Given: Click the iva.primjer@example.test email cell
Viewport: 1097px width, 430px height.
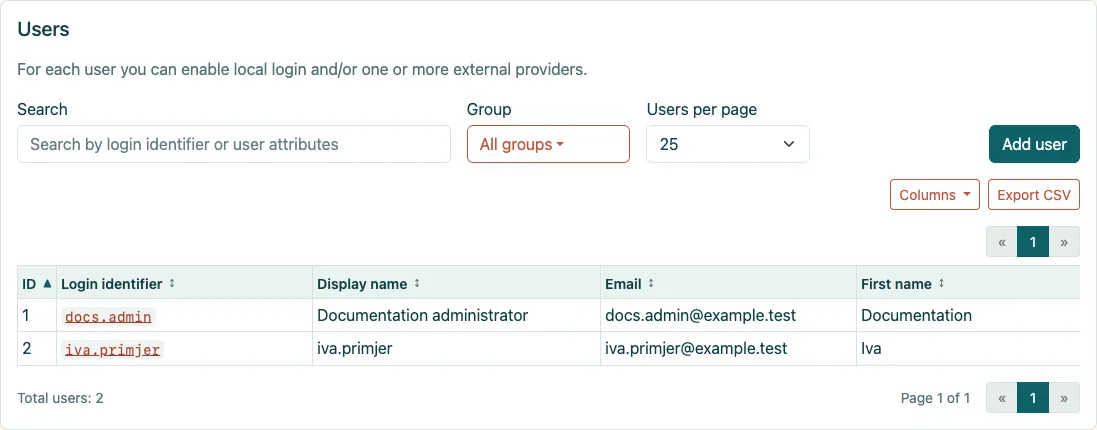Looking at the screenshot, I should point(728,348).
